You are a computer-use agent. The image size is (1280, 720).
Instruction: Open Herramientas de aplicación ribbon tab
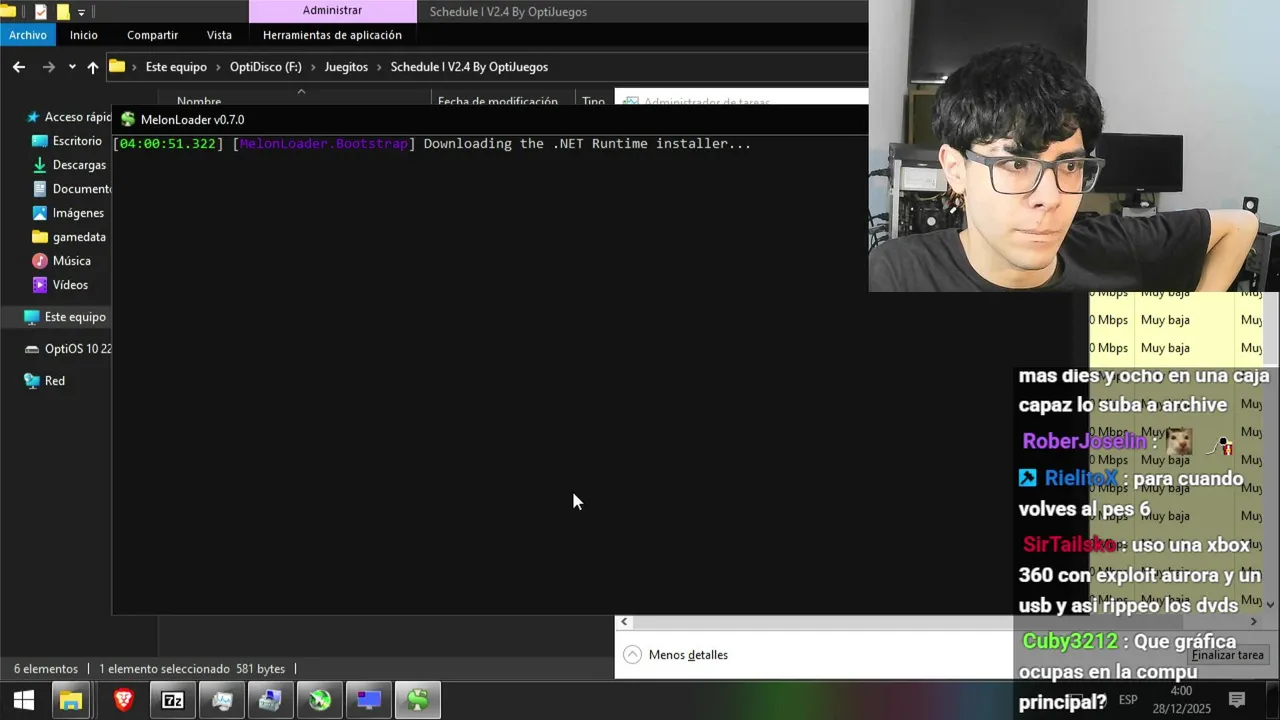tap(332, 35)
